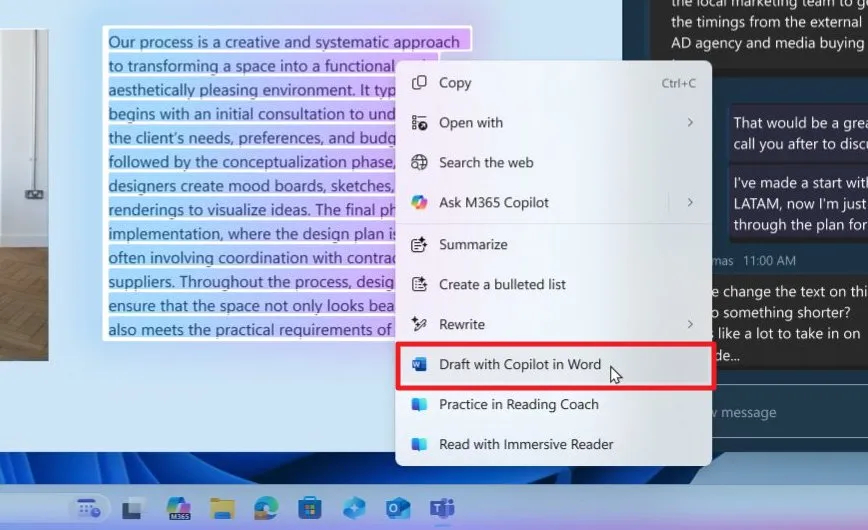Click the line 'also meets the practical requirements'
Viewport: 868px width, 530px height.
pos(250,330)
